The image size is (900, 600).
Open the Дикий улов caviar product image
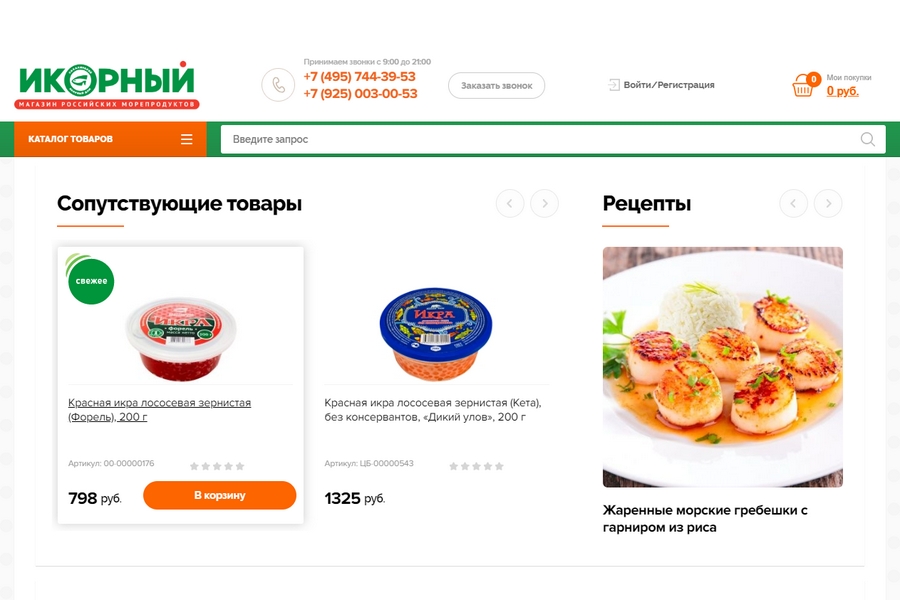(x=436, y=334)
